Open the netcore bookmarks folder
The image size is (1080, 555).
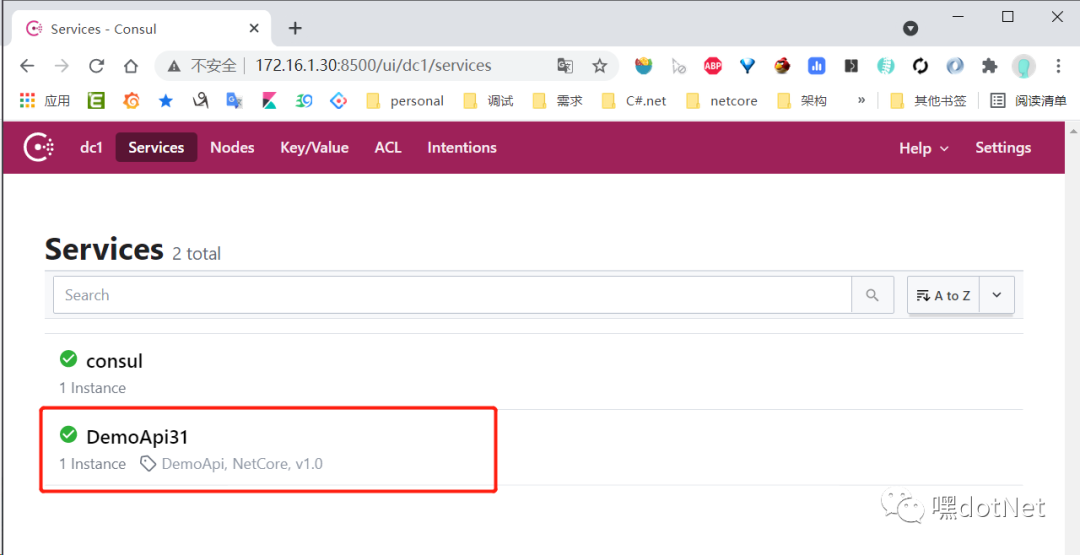pos(722,101)
